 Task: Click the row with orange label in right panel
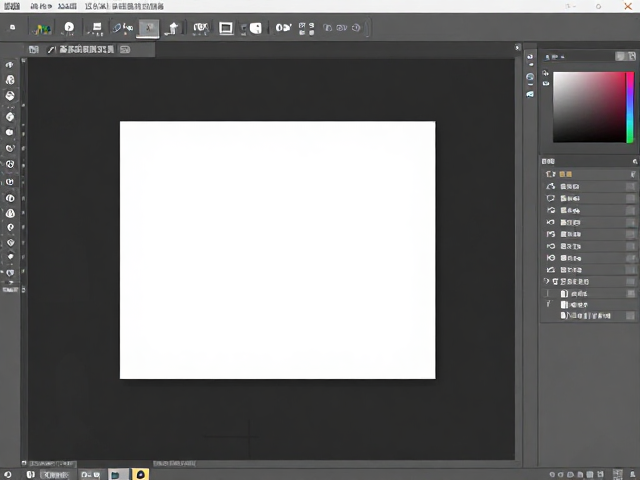coord(590,174)
